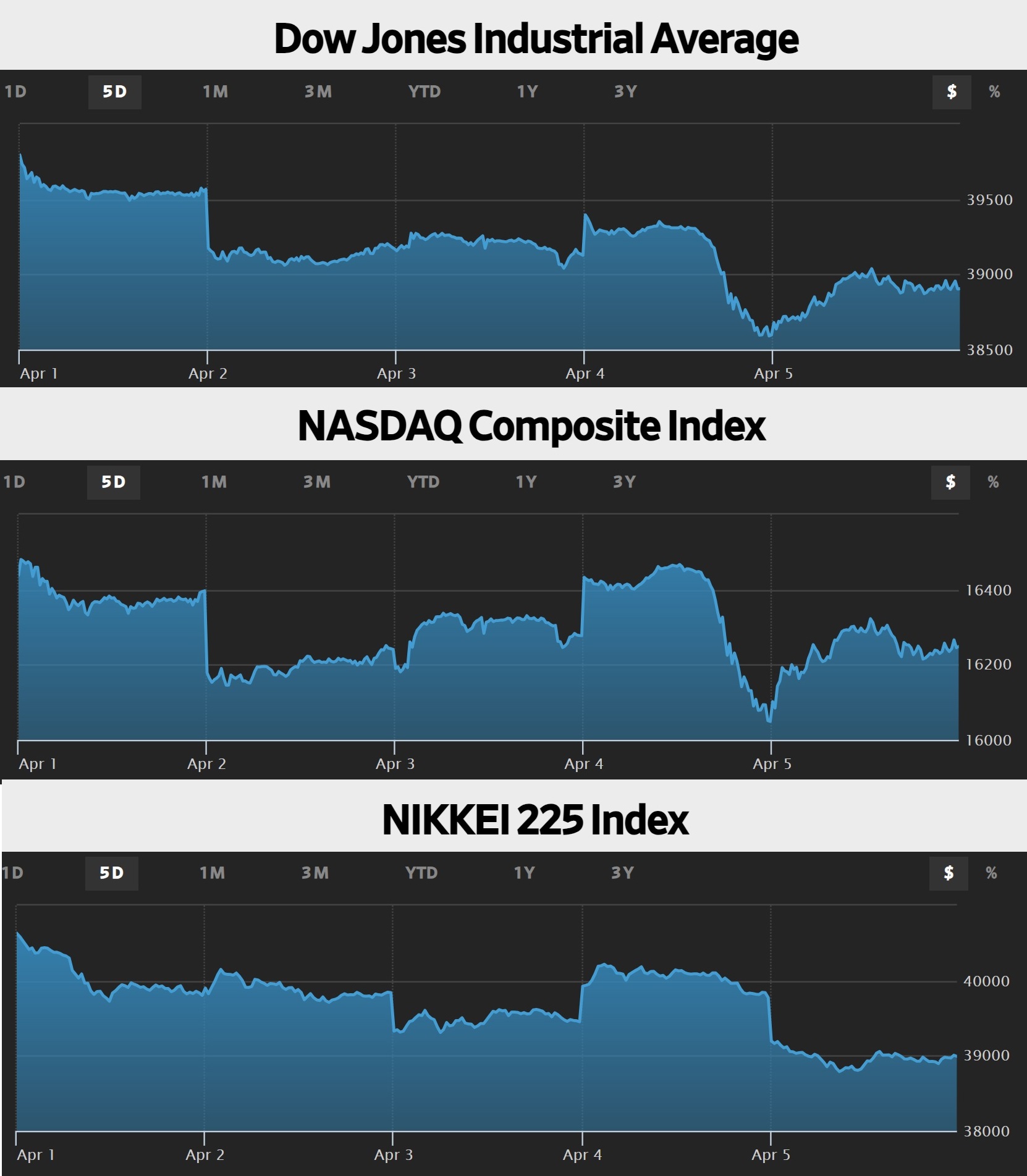Select 1Y range on NASDAQ chart
1027x1176 pixels.
[526, 482]
